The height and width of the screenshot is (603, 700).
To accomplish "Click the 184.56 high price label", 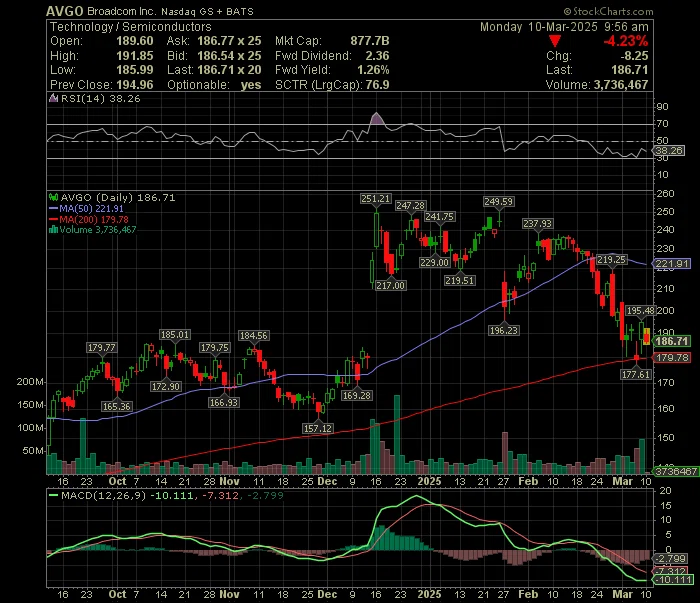I will pyautogui.click(x=254, y=336).
